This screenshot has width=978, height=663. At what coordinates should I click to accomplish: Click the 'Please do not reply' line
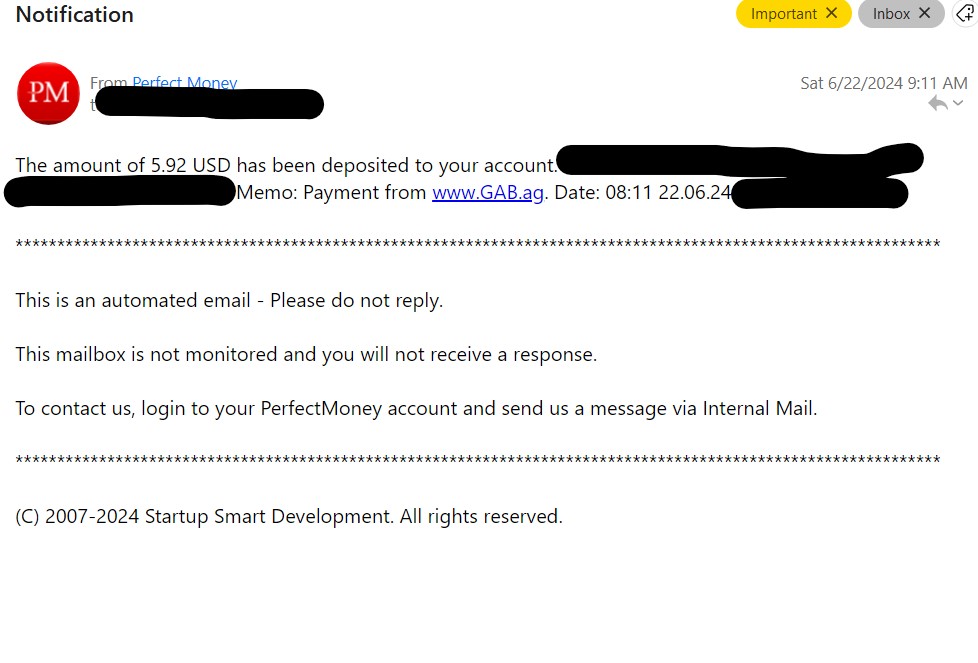click(x=229, y=301)
